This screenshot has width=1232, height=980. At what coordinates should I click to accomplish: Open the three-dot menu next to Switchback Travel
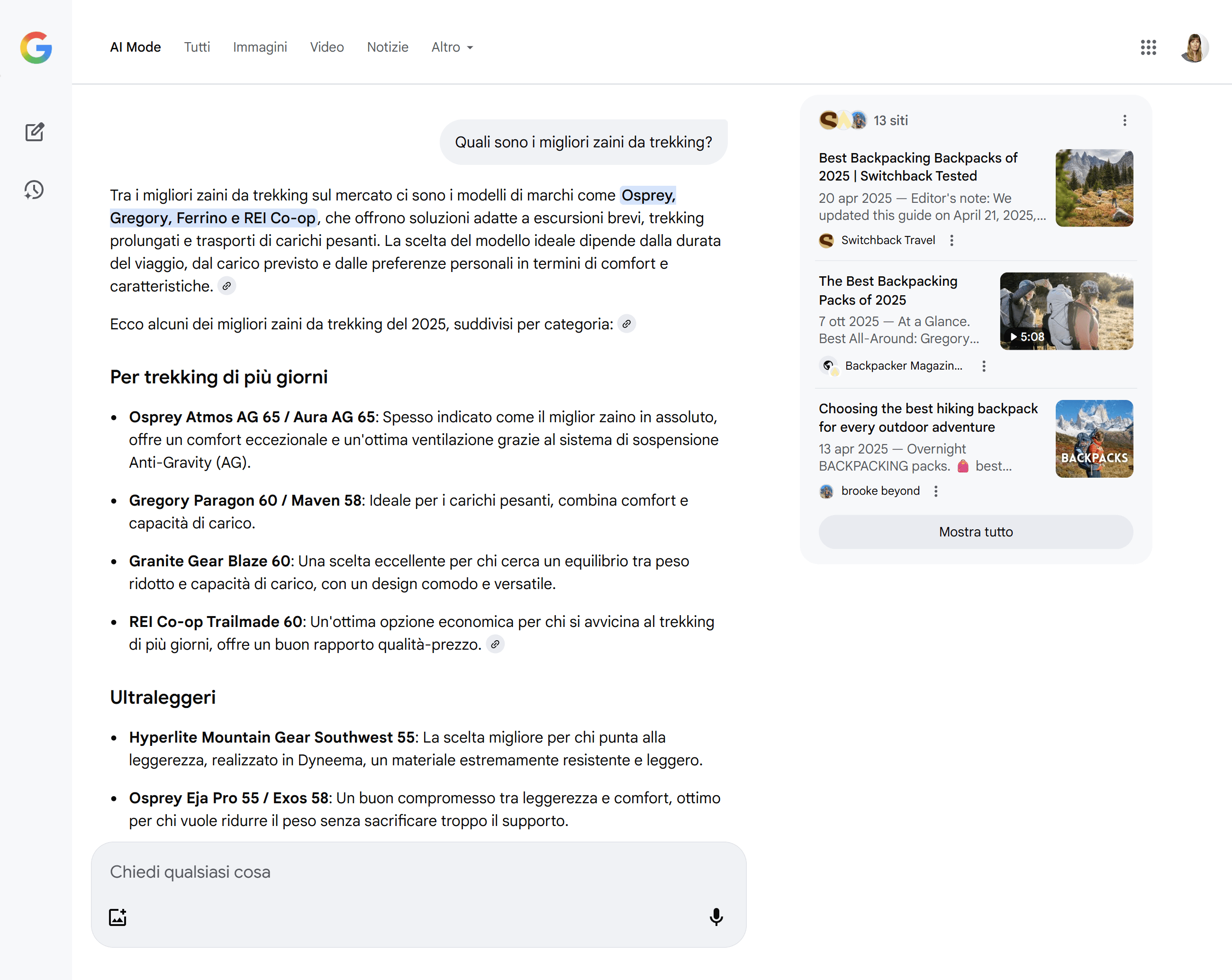[x=952, y=241]
